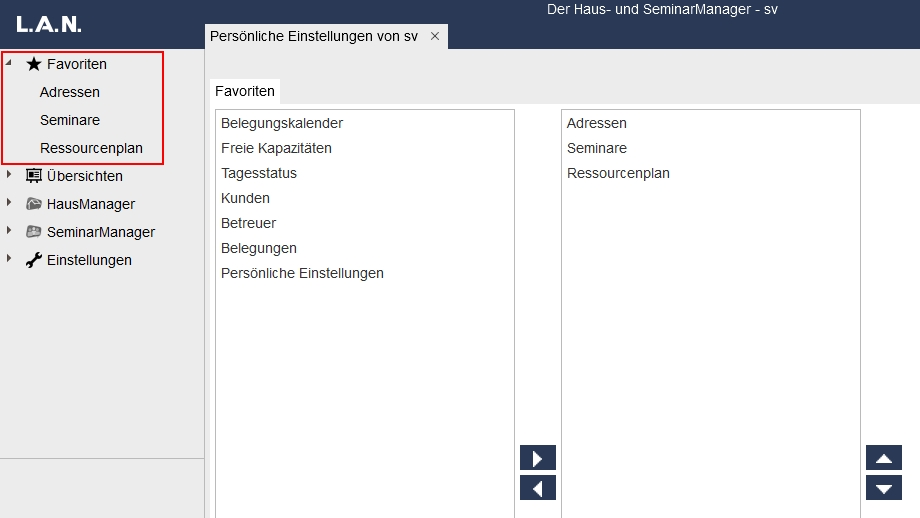Image resolution: width=920 pixels, height=518 pixels.
Task: Expand the Einstellungen tree node
Action: click(9, 260)
